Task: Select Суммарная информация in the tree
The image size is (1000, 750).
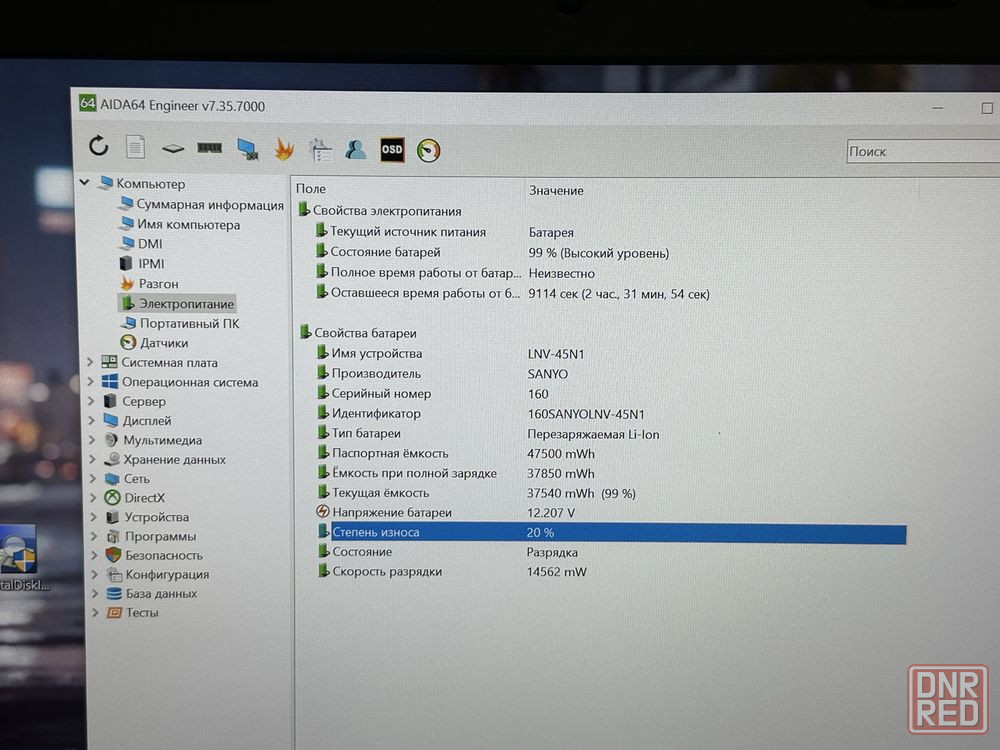Action: (202, 205)
